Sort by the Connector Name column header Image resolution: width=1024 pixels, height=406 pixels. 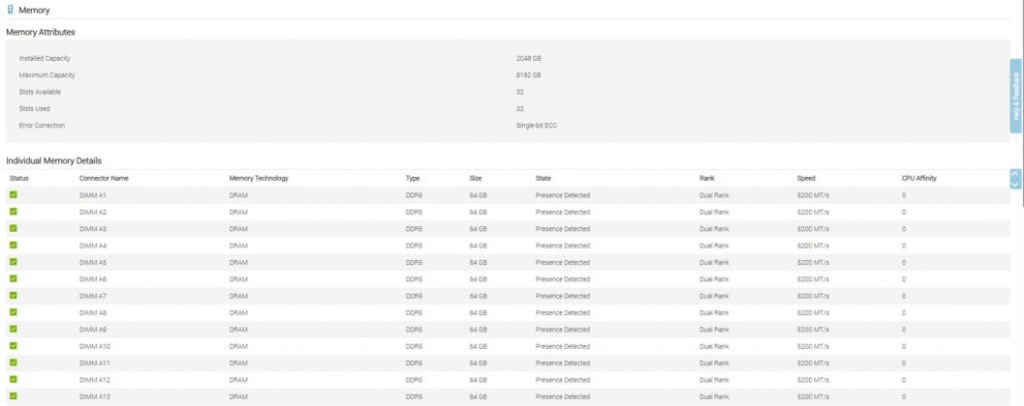pyautogui.click(x=104, y=178)
